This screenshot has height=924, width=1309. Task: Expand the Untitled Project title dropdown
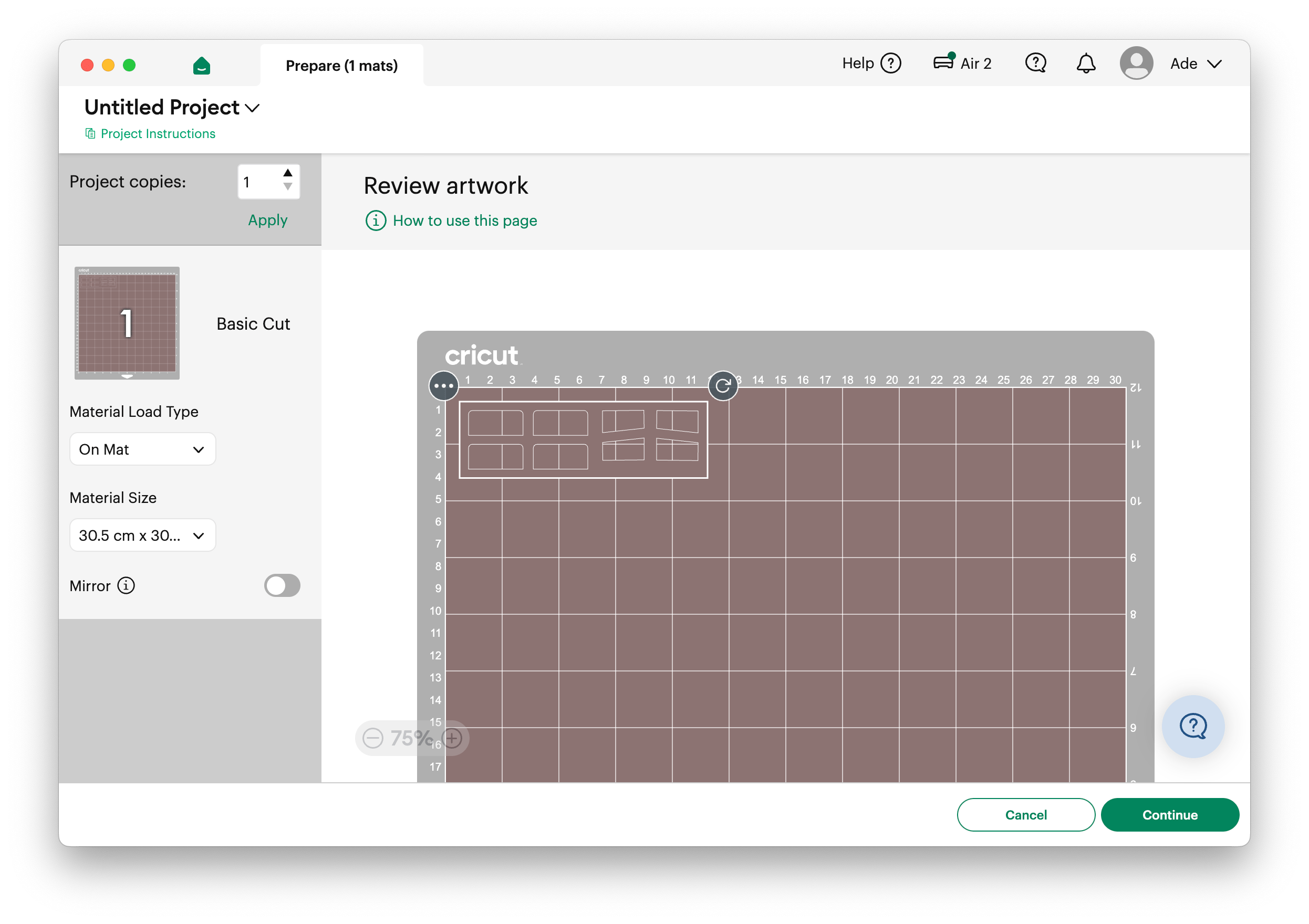253,108
